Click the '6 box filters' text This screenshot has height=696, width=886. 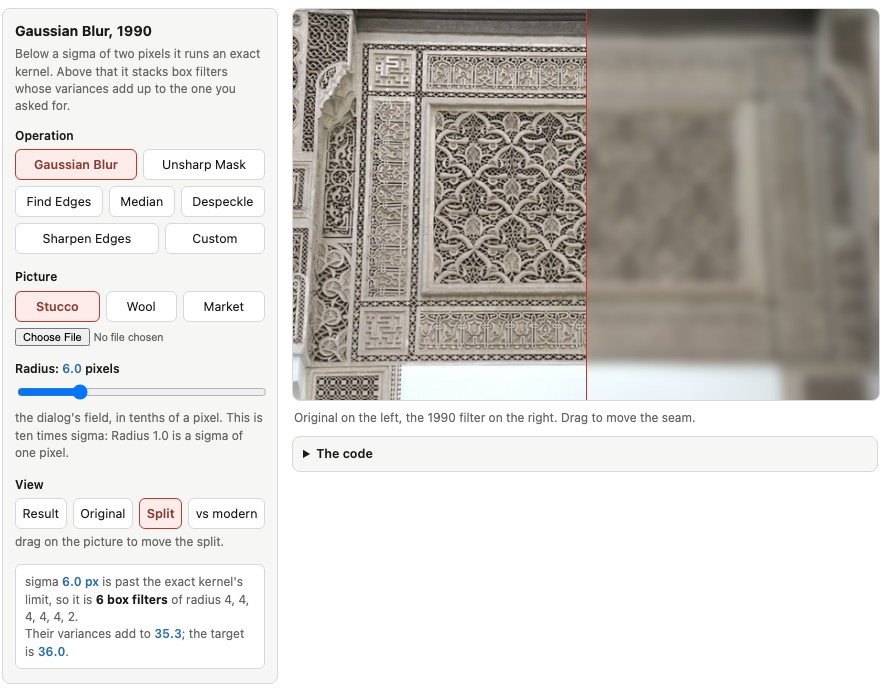point(132,599)
